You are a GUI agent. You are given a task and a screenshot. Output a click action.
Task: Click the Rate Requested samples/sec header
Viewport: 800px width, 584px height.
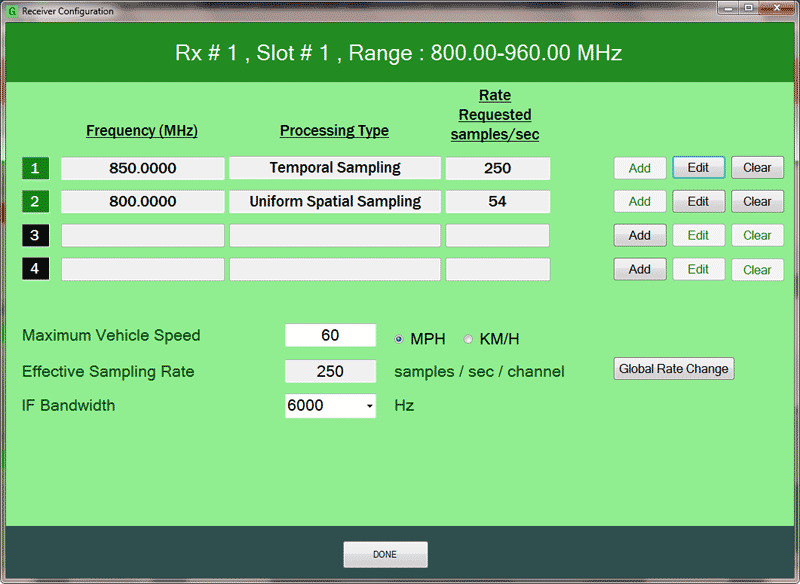tap(494, 114)
